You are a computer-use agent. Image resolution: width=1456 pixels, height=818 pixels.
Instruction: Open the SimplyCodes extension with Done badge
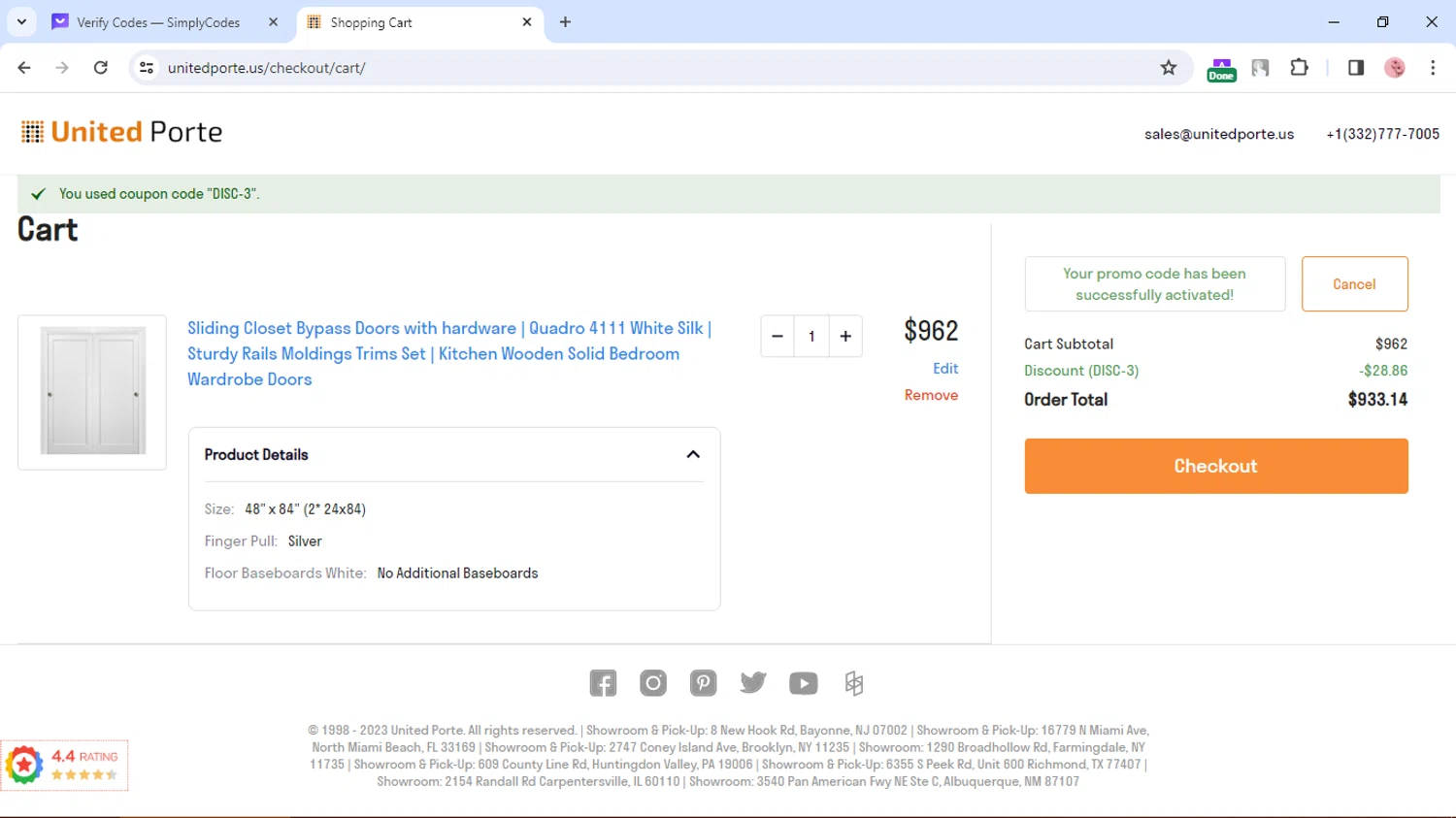click(x=1221, y=70)
